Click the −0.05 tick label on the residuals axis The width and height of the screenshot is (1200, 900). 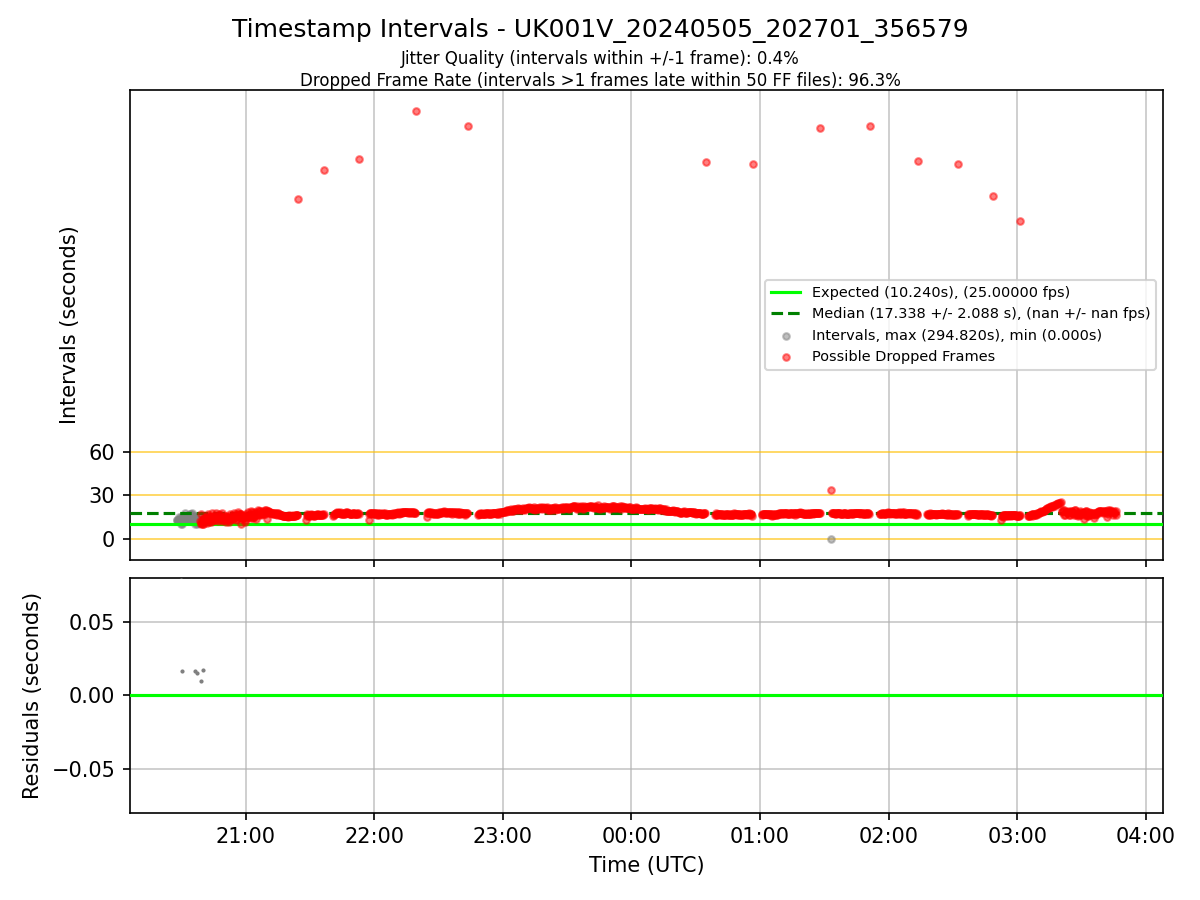(x=85, y=769)
